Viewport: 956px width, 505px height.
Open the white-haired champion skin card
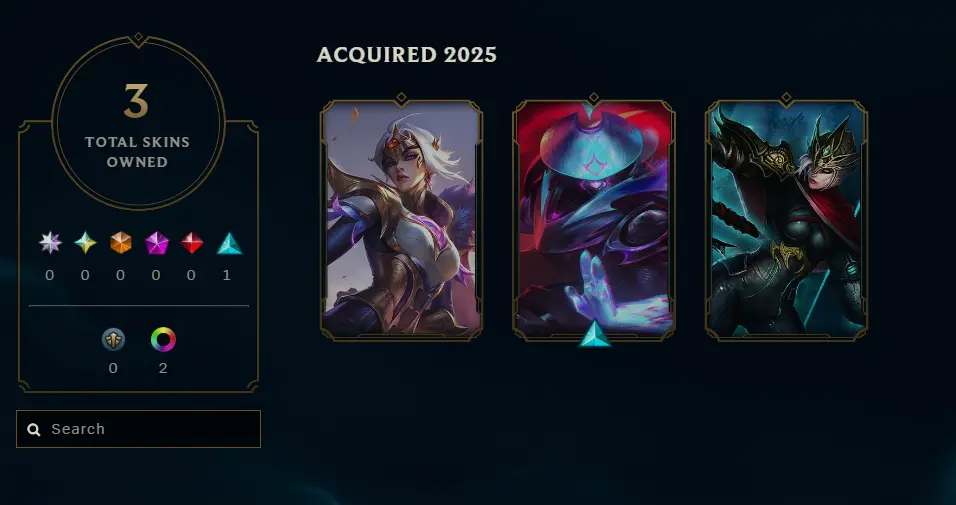click(x=401, y=220)
